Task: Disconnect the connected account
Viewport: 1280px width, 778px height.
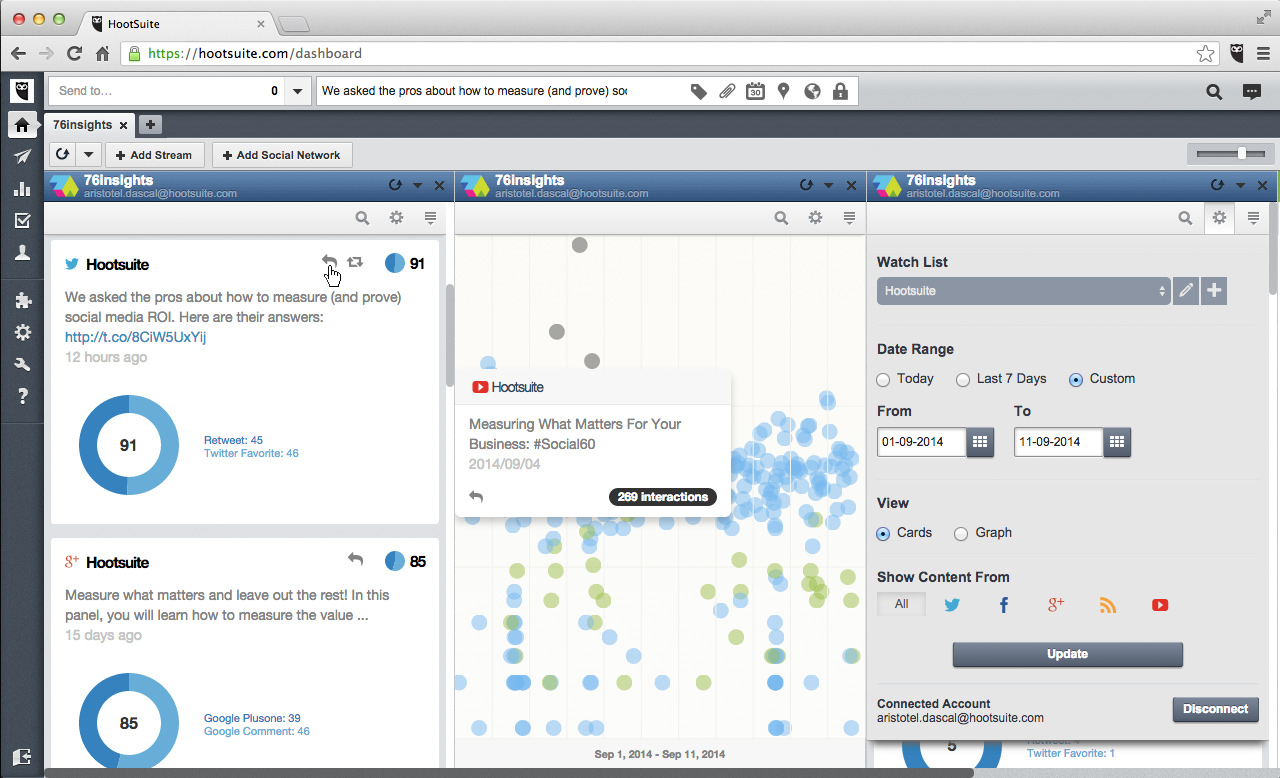Action: pos(1215,709)
